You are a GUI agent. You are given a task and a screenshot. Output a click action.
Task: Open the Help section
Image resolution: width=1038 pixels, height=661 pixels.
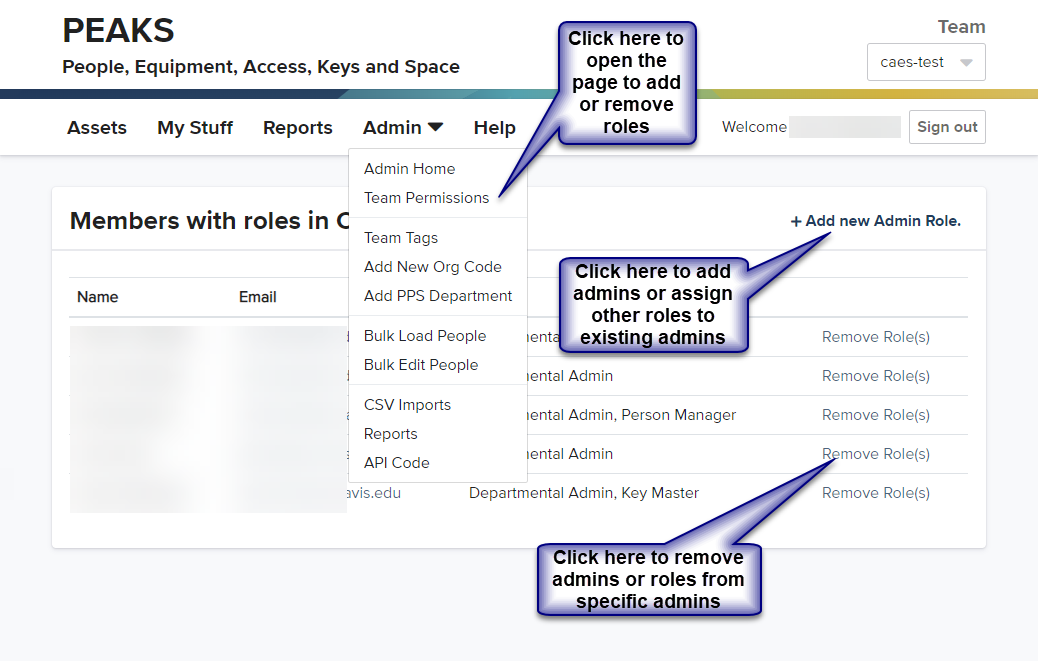(x=494, y=127)
